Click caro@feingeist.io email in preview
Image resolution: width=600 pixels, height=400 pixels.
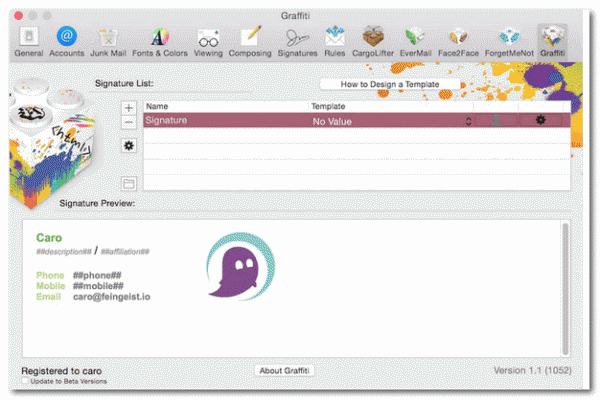[x=112, y=297]
